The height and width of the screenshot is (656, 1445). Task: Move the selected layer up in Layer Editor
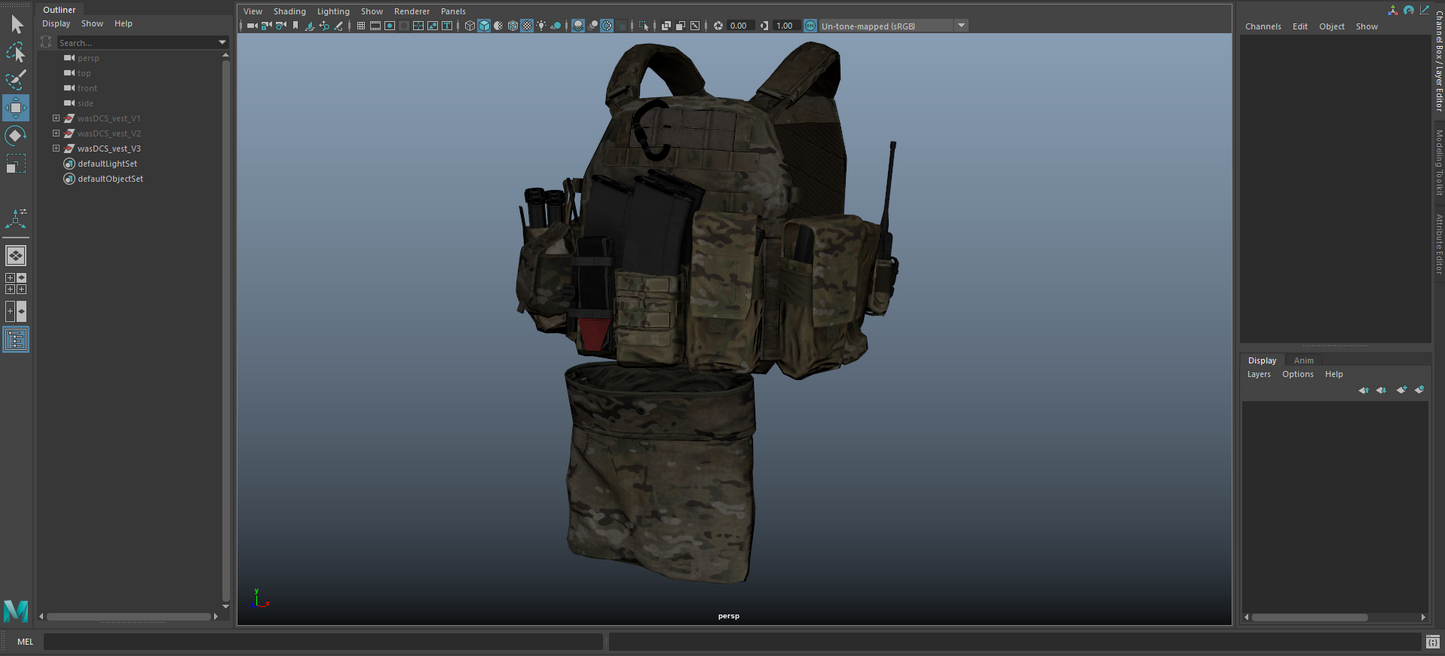coord(1364,390)
